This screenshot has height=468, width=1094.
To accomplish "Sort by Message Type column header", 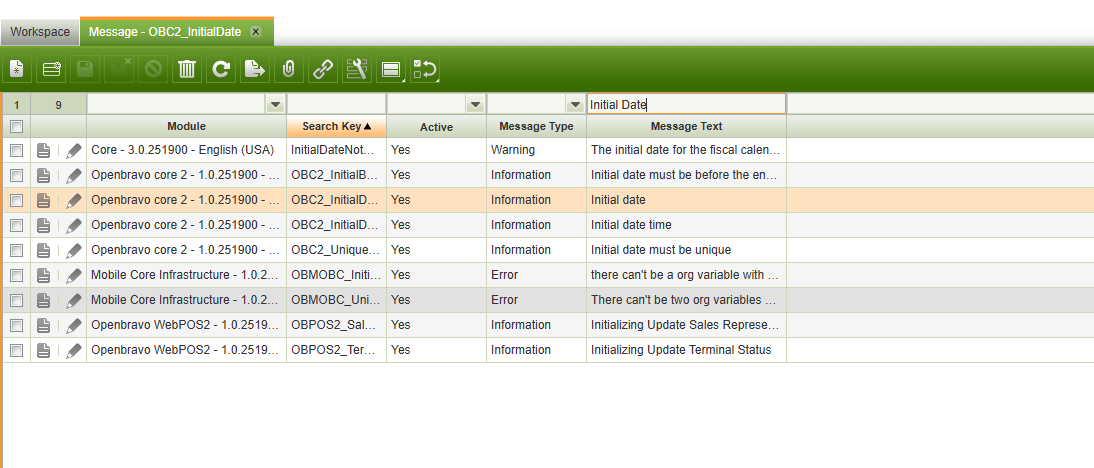I will (537, 126).
